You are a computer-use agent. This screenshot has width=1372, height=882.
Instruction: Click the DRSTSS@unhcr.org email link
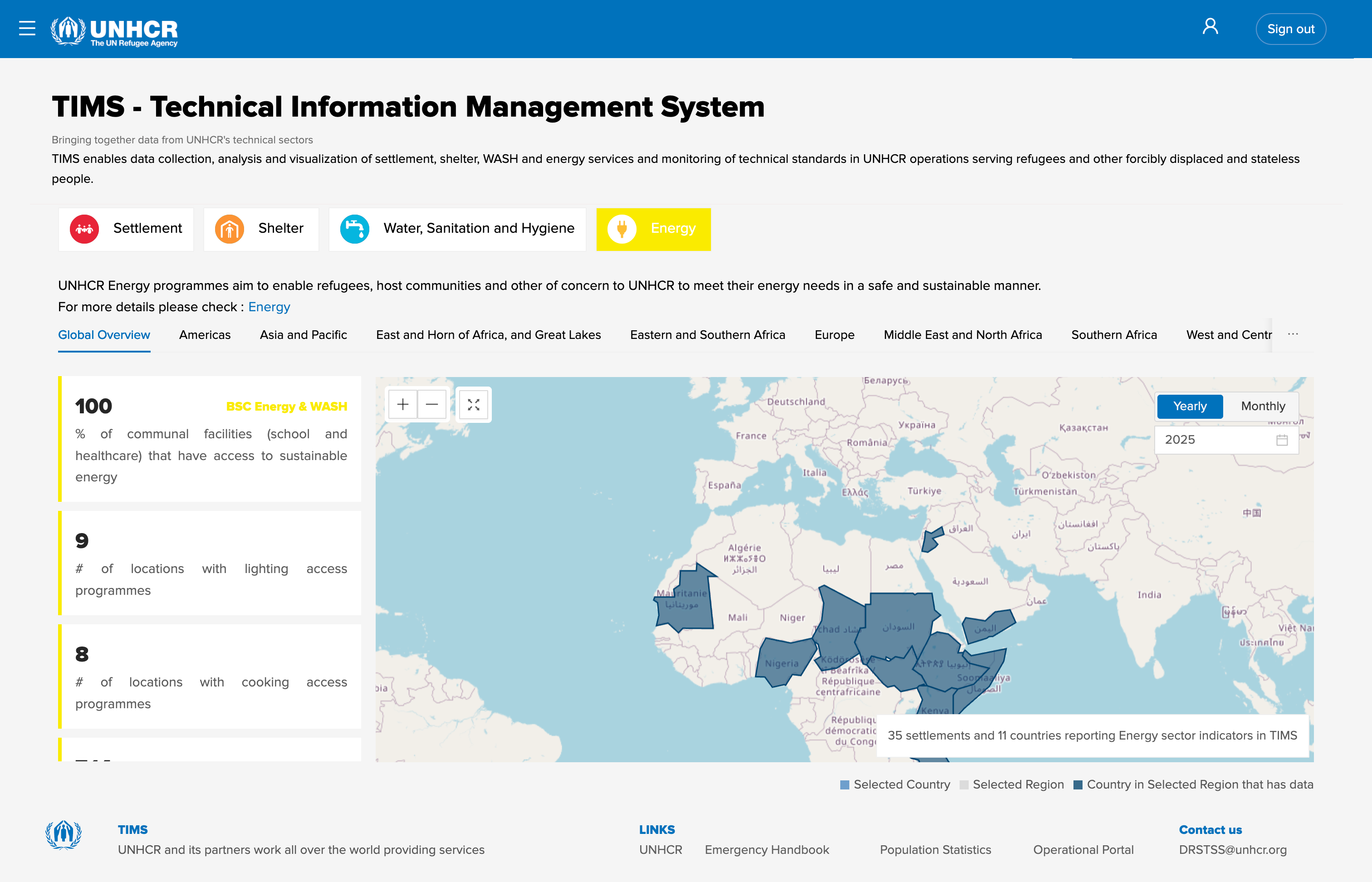[x=1232, y=850]
